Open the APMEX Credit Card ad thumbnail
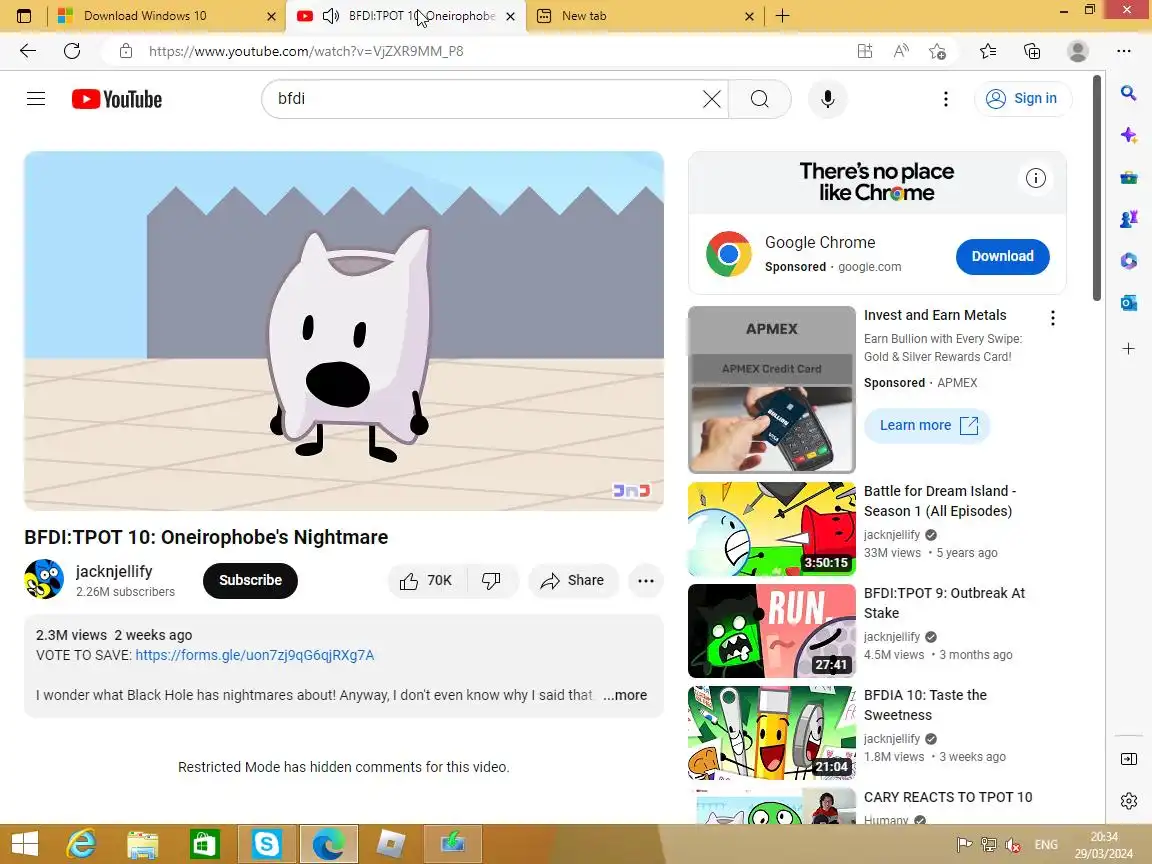The image size is (1152, 864). point(771,389)
